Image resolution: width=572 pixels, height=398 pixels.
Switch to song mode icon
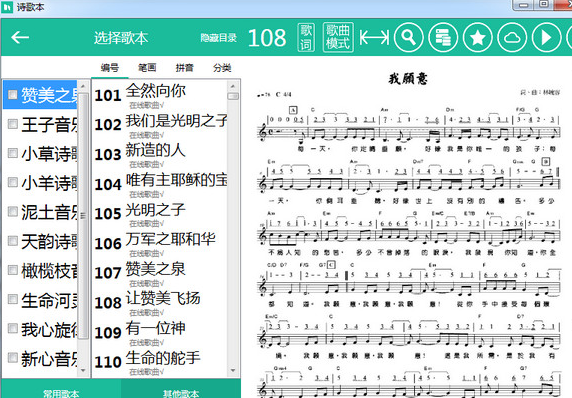(338, 37)
